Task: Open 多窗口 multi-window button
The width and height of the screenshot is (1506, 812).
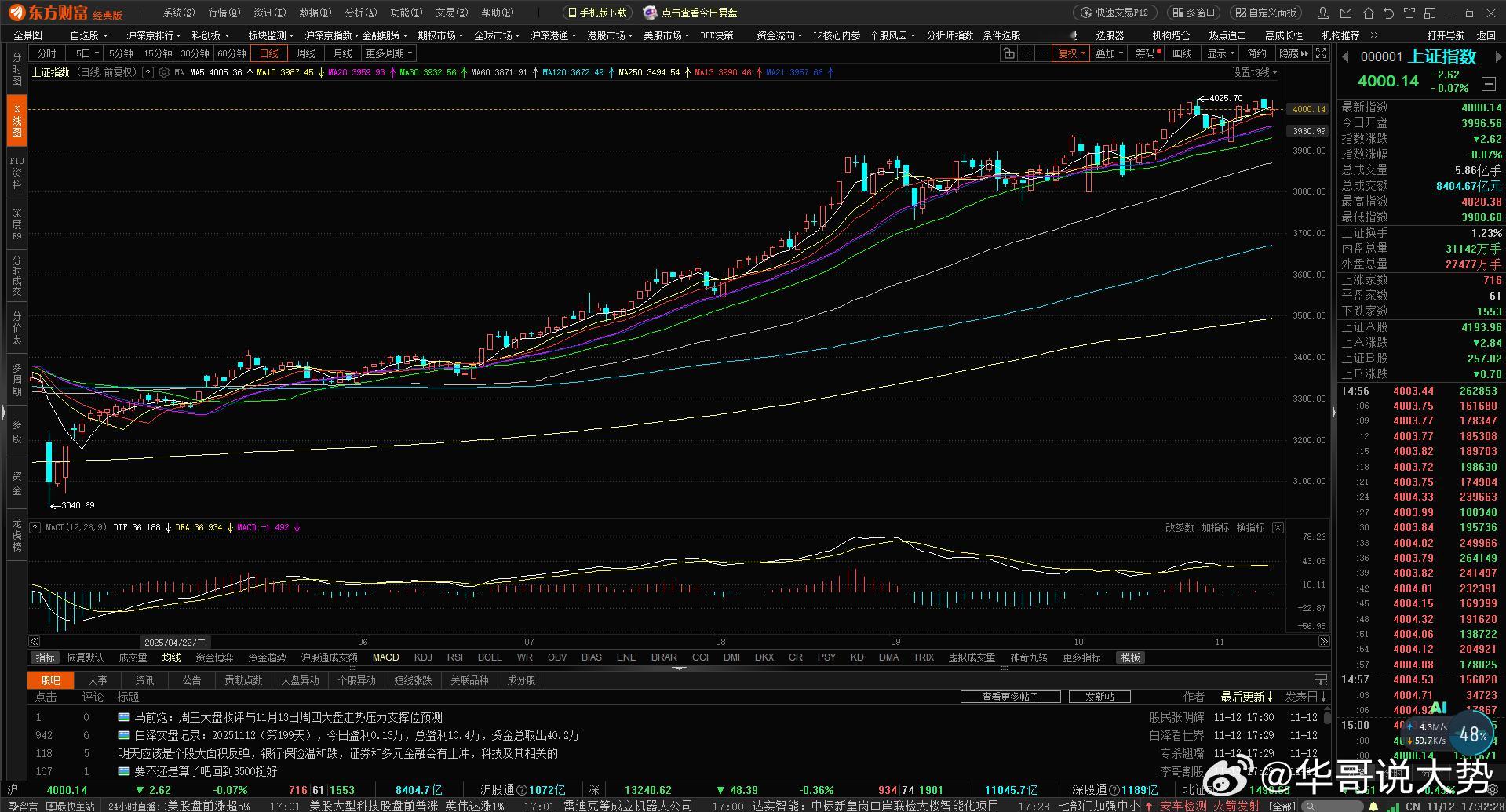Action: click(1193, 13)
